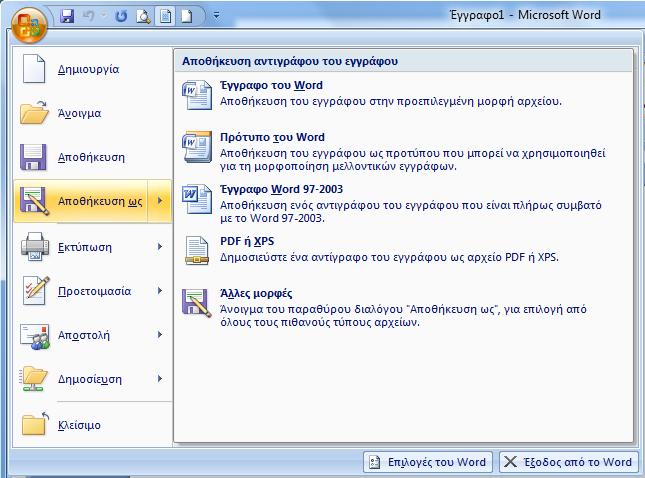Click checklist pencil icon next to Προετοιμασία
This screenshot has width=645, height=478.
(x=36, y=290)
